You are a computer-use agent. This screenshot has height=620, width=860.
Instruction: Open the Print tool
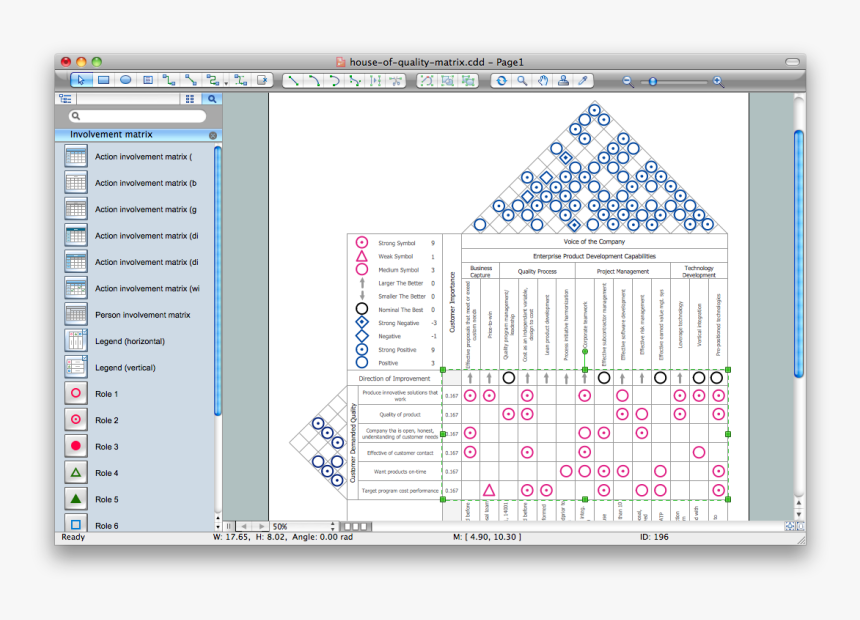pos(561,79)
